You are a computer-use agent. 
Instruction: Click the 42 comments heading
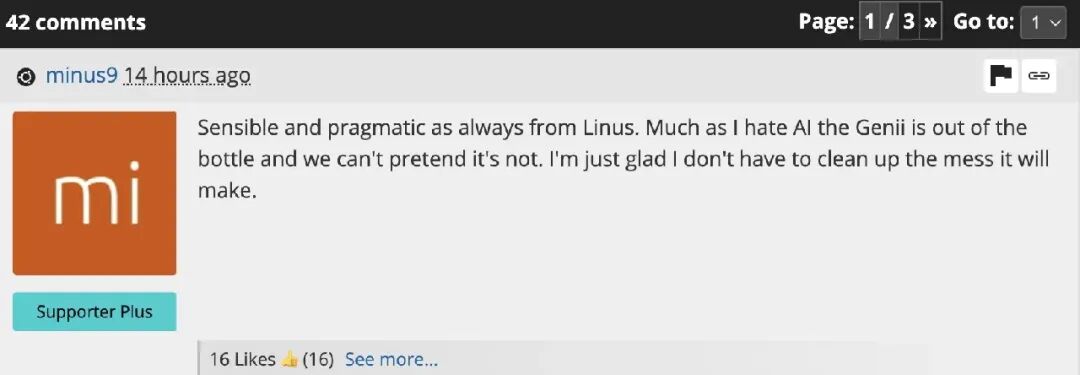coord(76,22)
